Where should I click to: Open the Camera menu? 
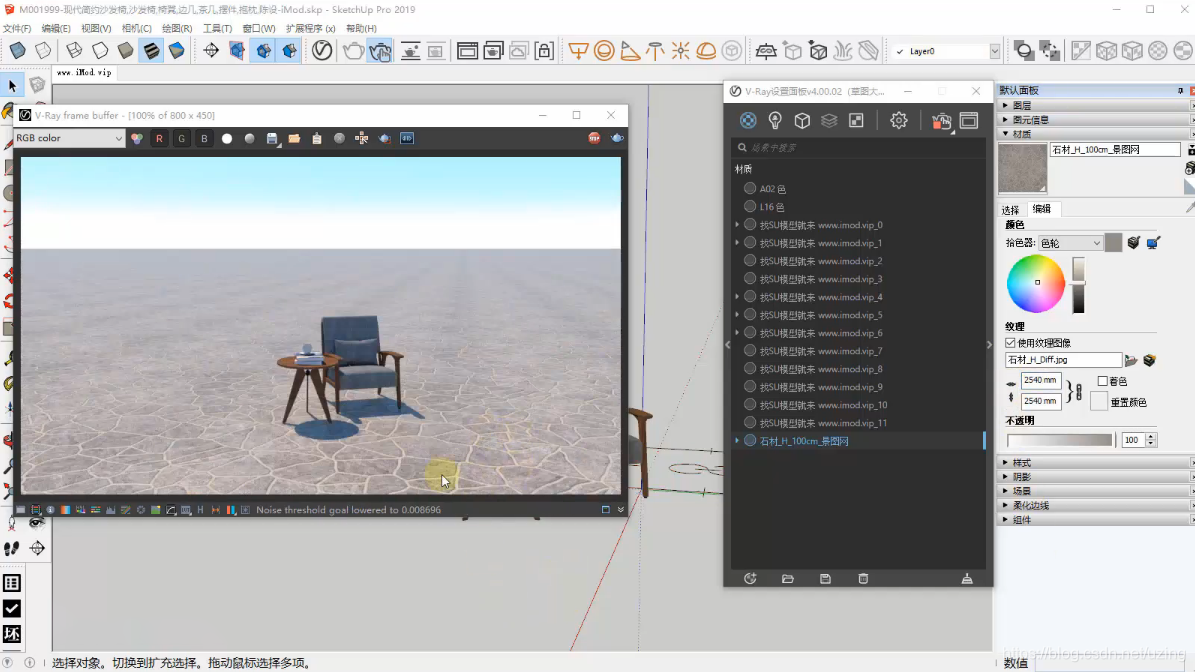coord(136,28)
